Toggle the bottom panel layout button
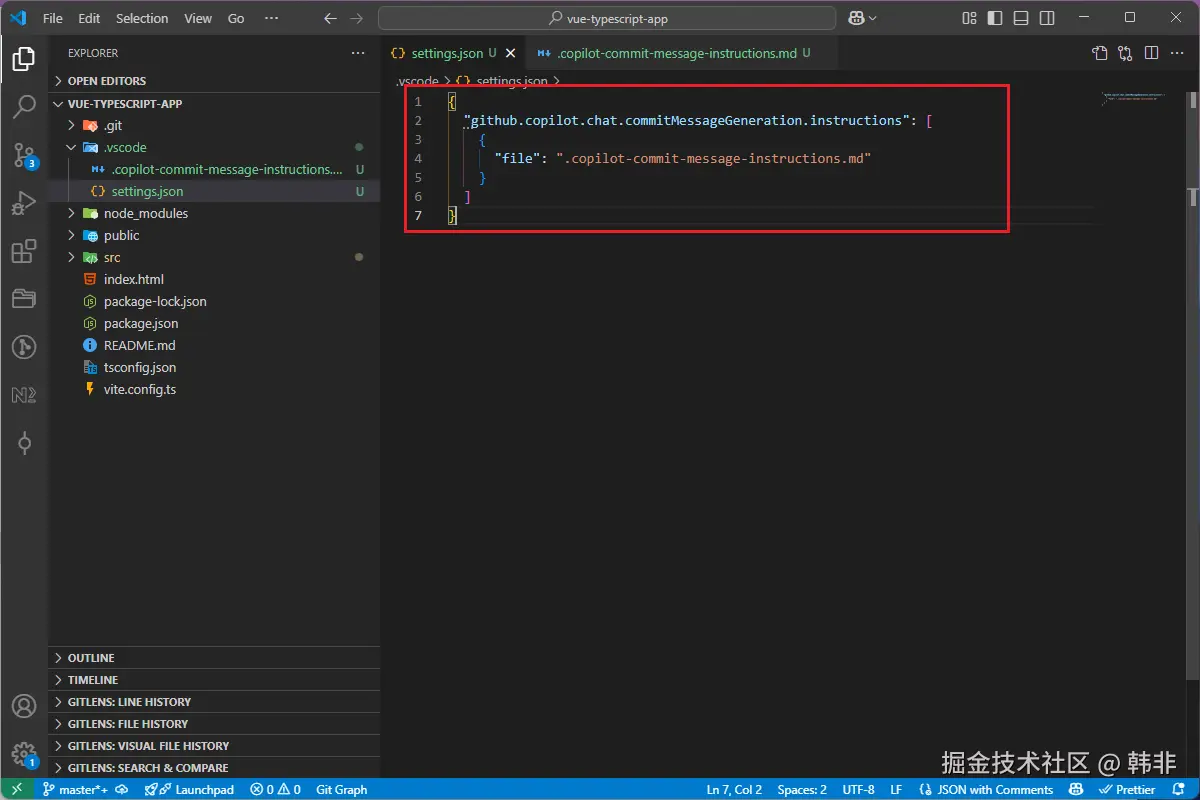This screenshot has height=800, width=1200. coord(1021,18)
